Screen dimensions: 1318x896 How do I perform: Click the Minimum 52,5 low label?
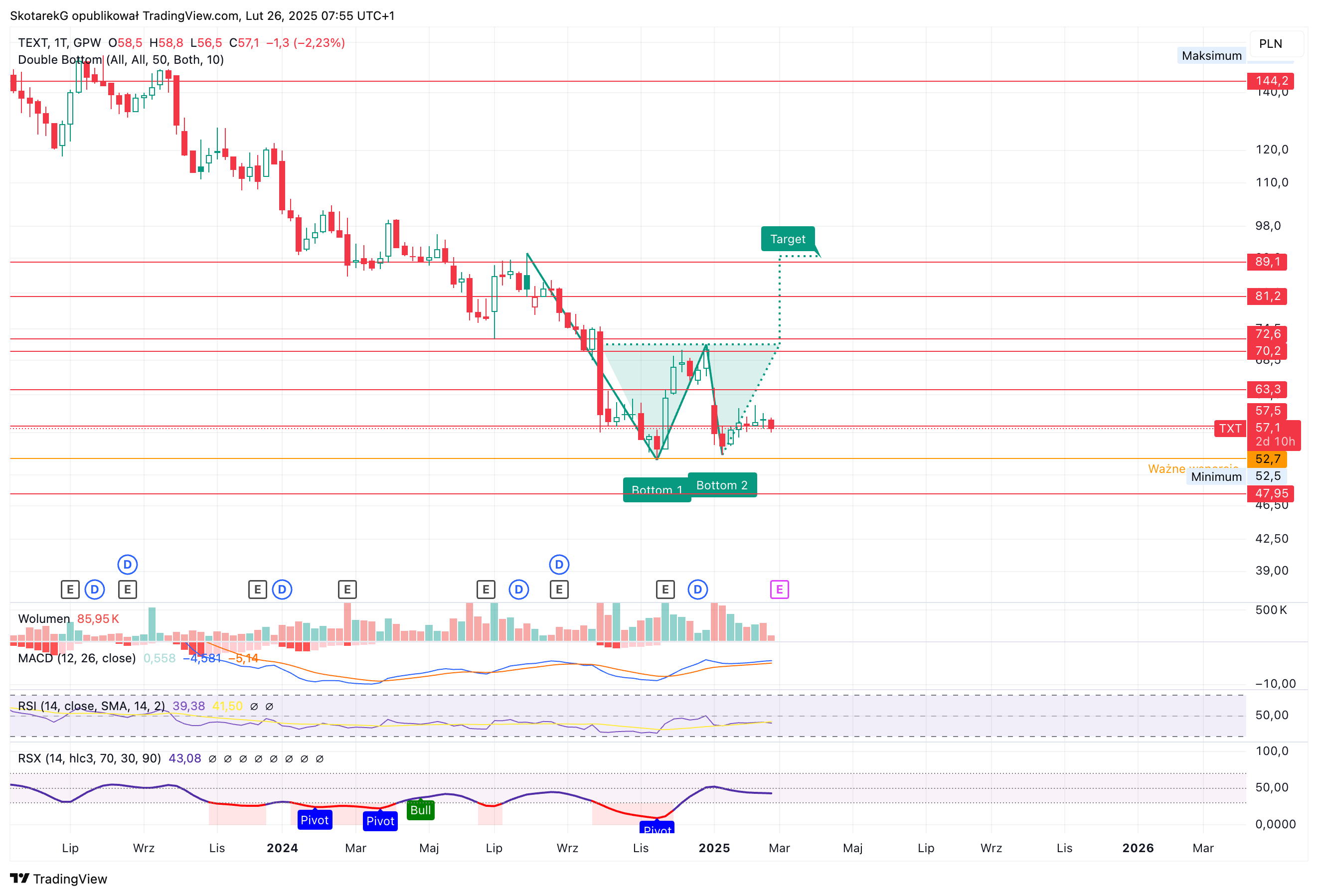[x=1236, y=476]
